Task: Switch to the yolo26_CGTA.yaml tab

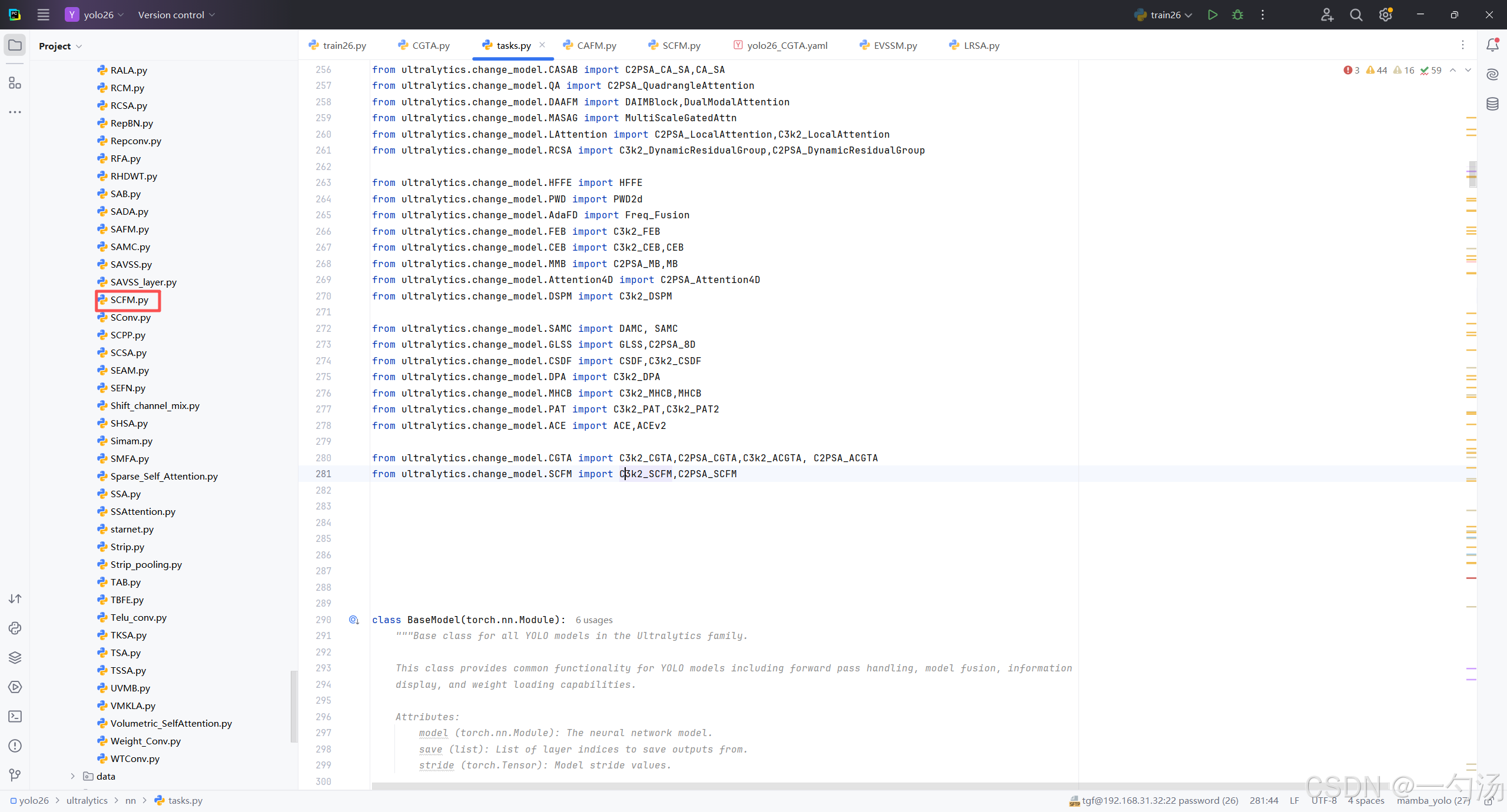Action: point(781,45)
